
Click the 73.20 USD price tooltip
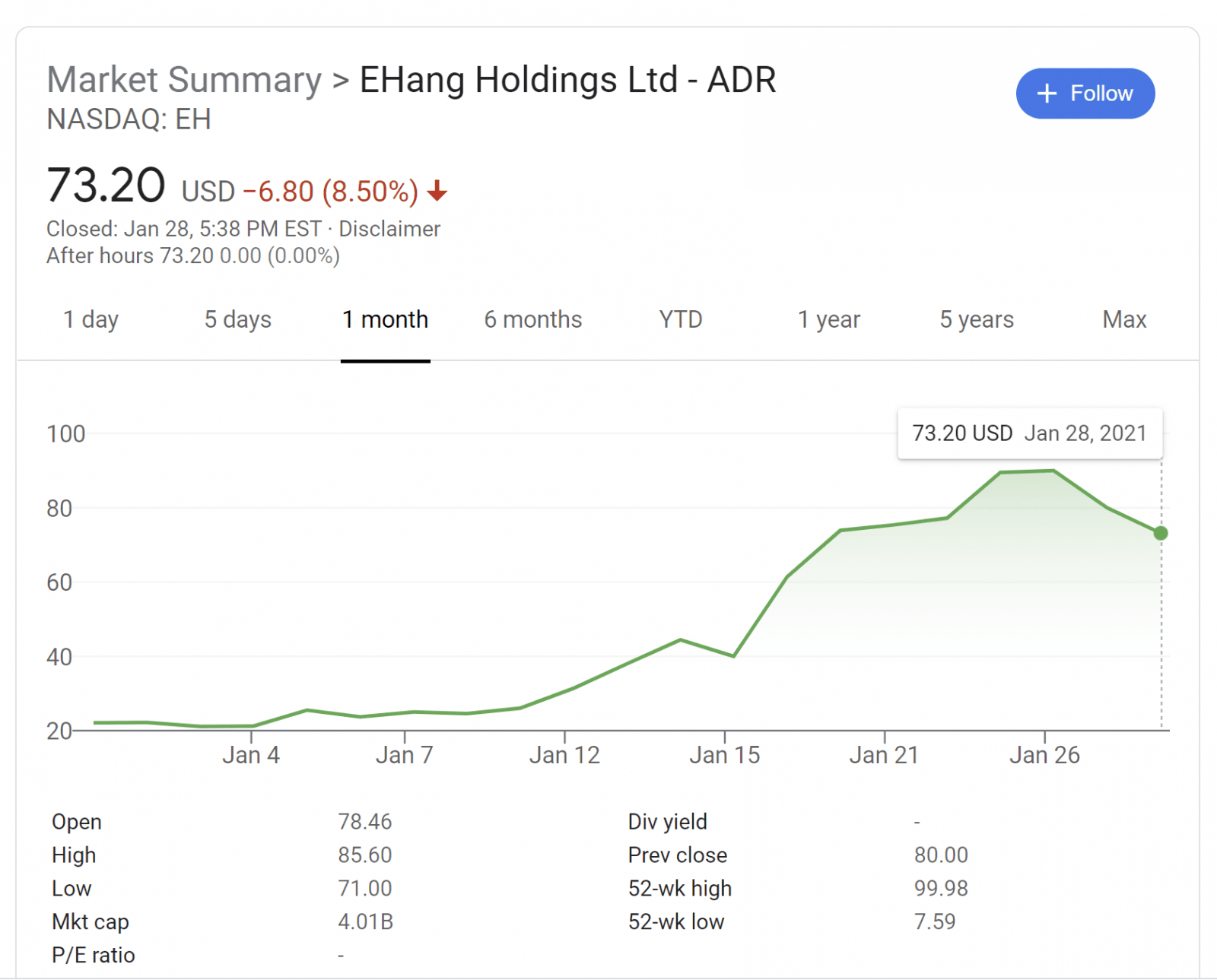click(x=1029, y=433)
